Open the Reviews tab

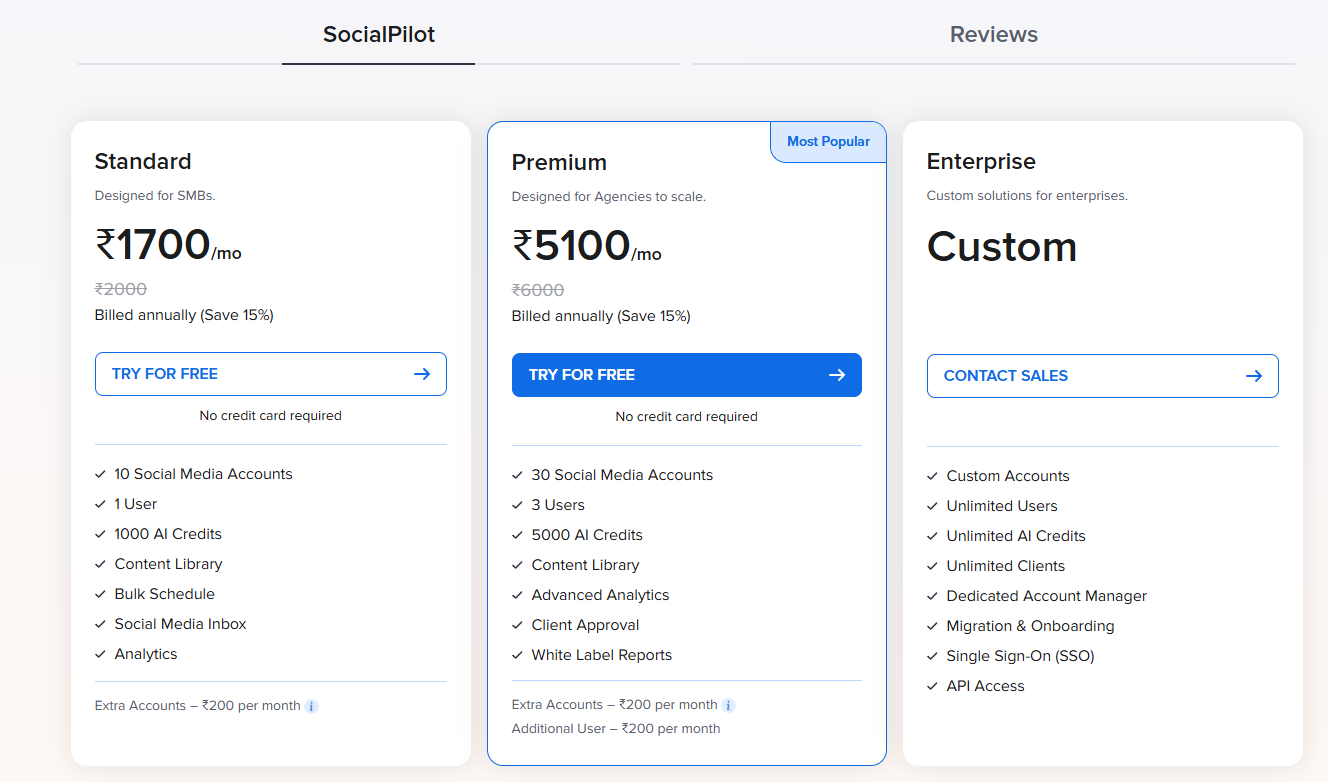tap(993, 35)
